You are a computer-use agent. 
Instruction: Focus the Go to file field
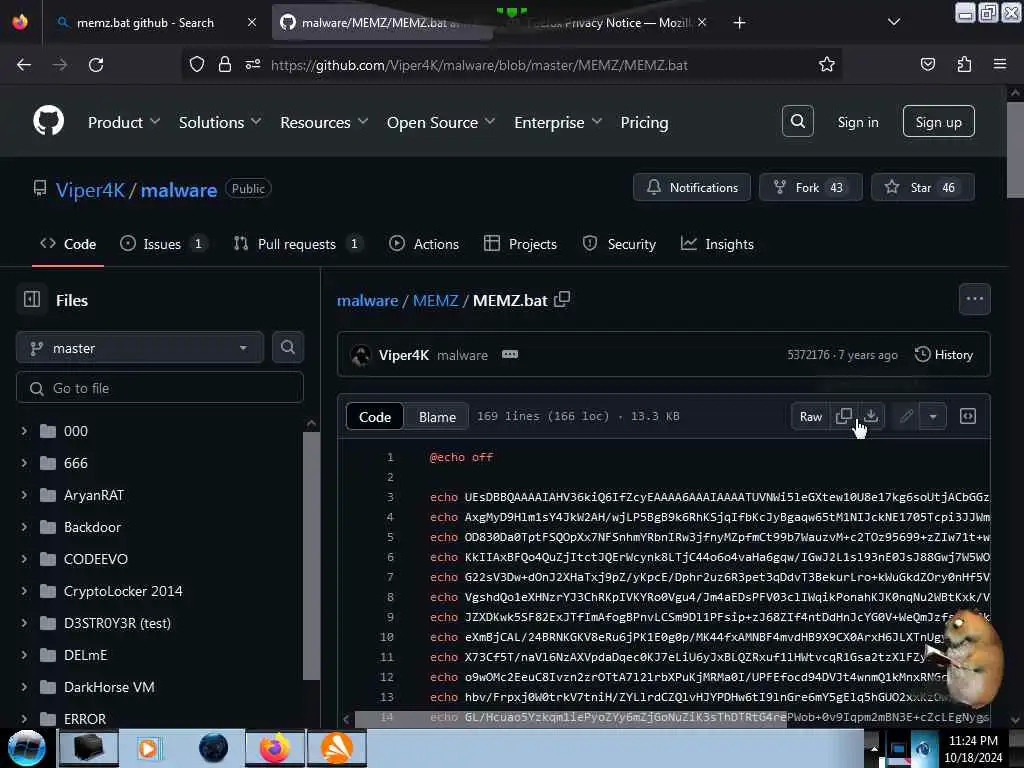(x=159, y=388)
